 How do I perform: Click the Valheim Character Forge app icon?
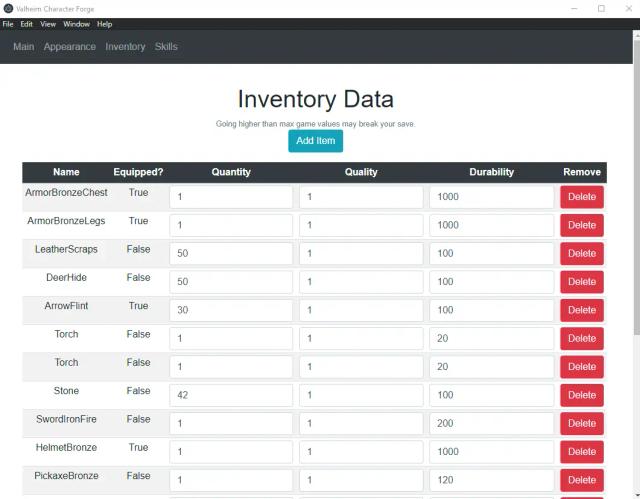8,9
